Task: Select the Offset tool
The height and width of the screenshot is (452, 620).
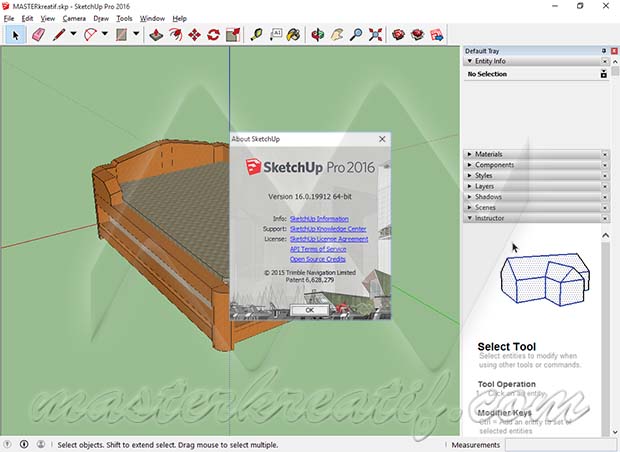Action: tap(175, 35)
